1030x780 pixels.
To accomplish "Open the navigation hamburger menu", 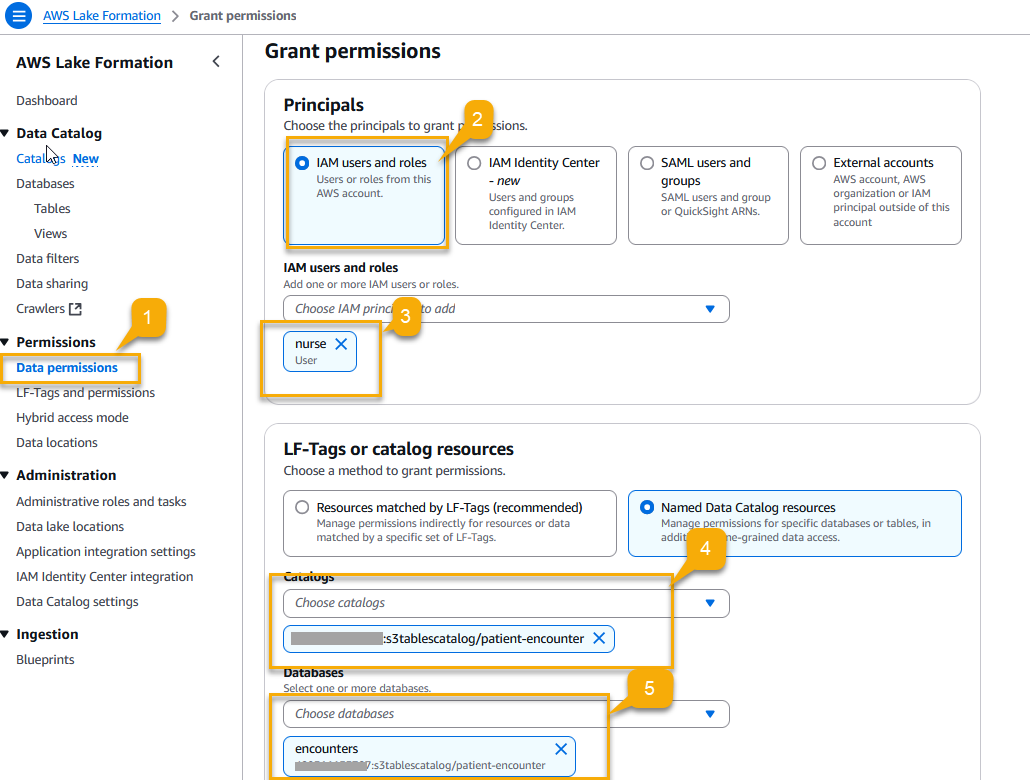I will tap(17, 15).
